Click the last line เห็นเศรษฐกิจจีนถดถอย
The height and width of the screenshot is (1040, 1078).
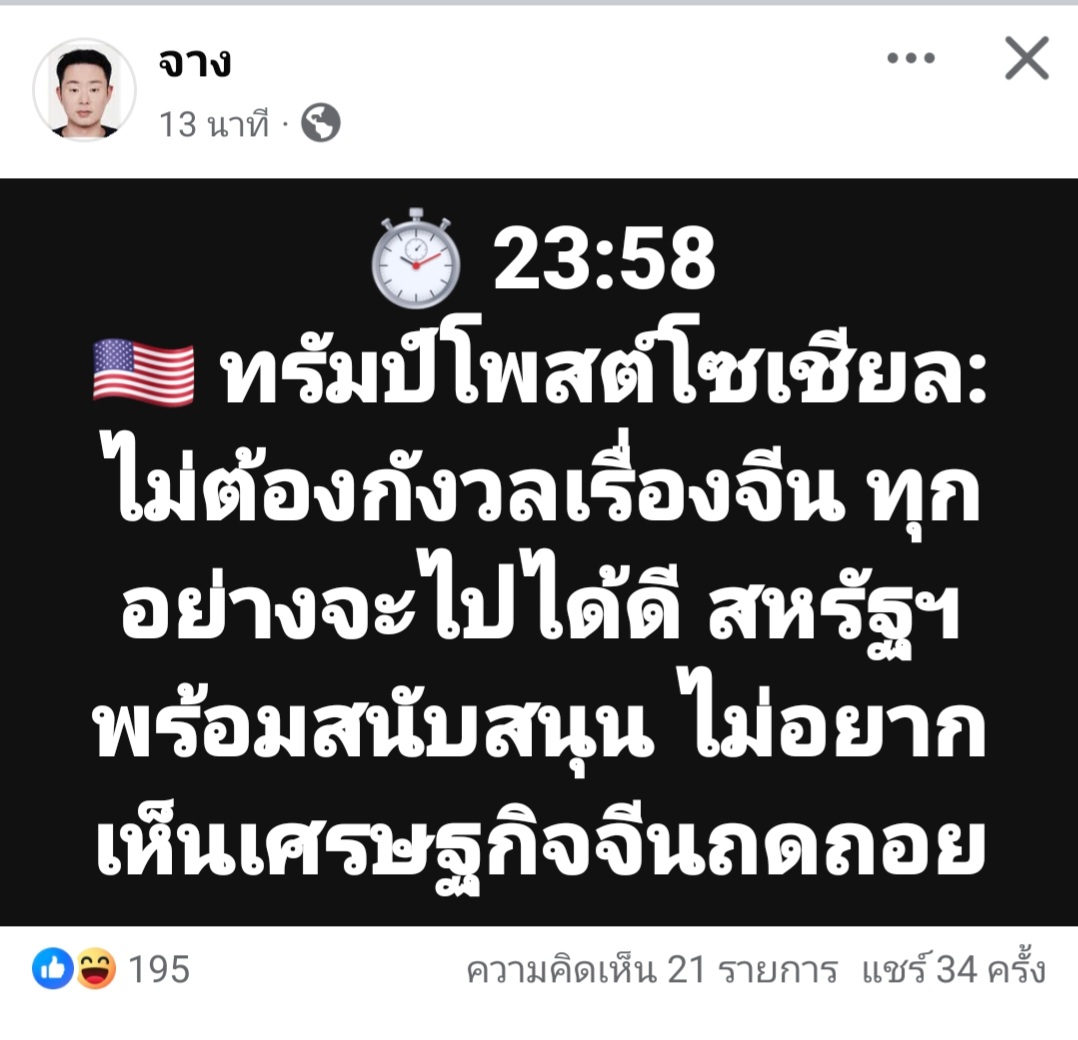click(x=540, y=845)
